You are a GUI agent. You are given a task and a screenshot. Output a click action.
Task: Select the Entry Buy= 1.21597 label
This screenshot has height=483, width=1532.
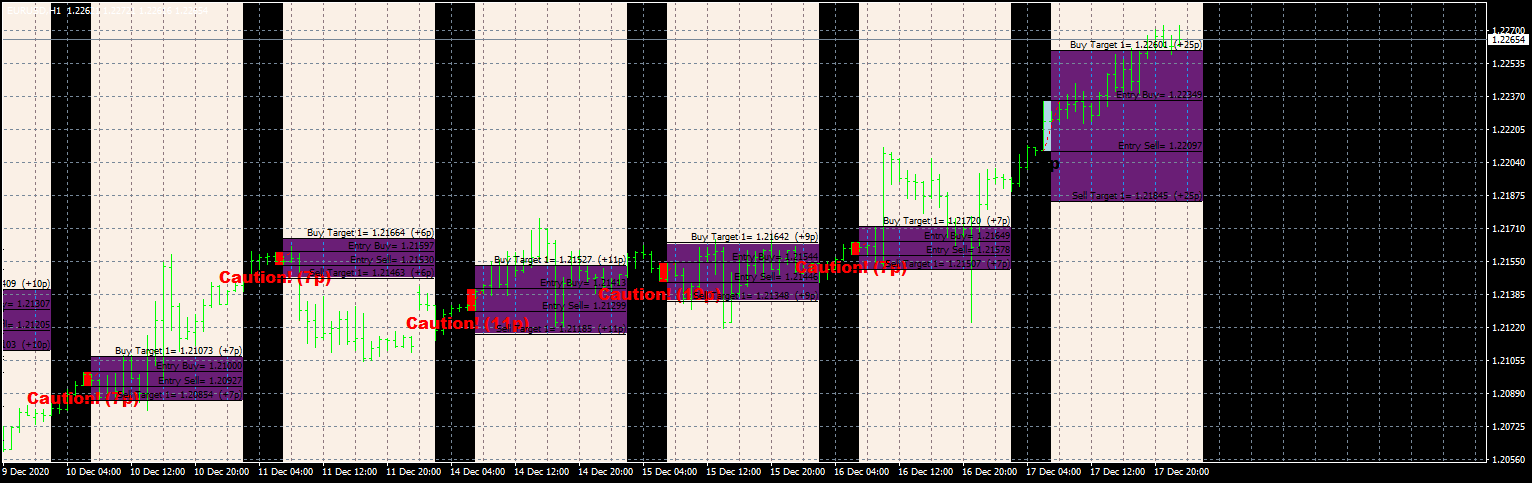391,245
